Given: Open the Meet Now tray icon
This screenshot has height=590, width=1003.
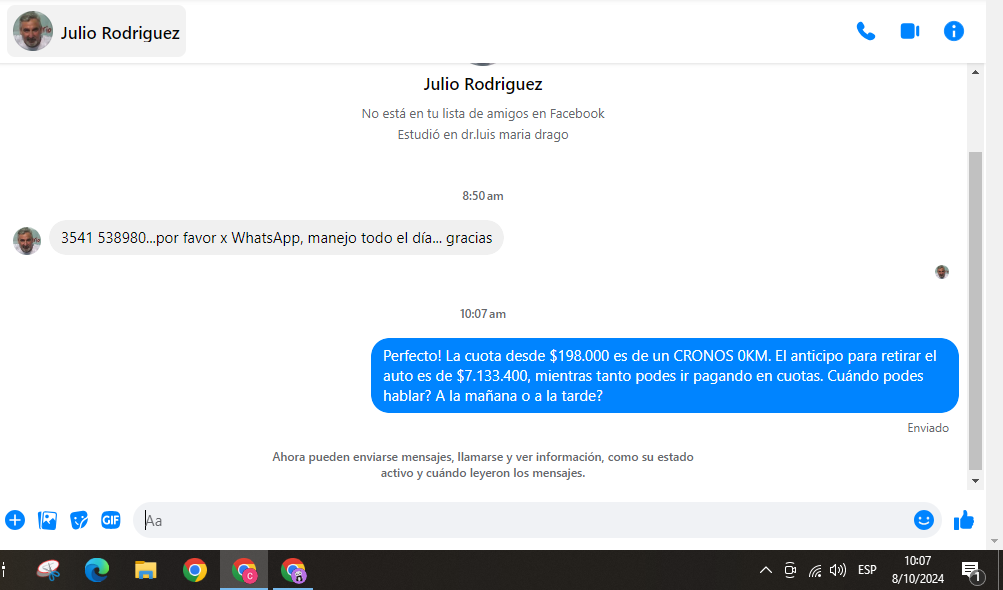Looking at the screenshot, I should tap(790, 570).
